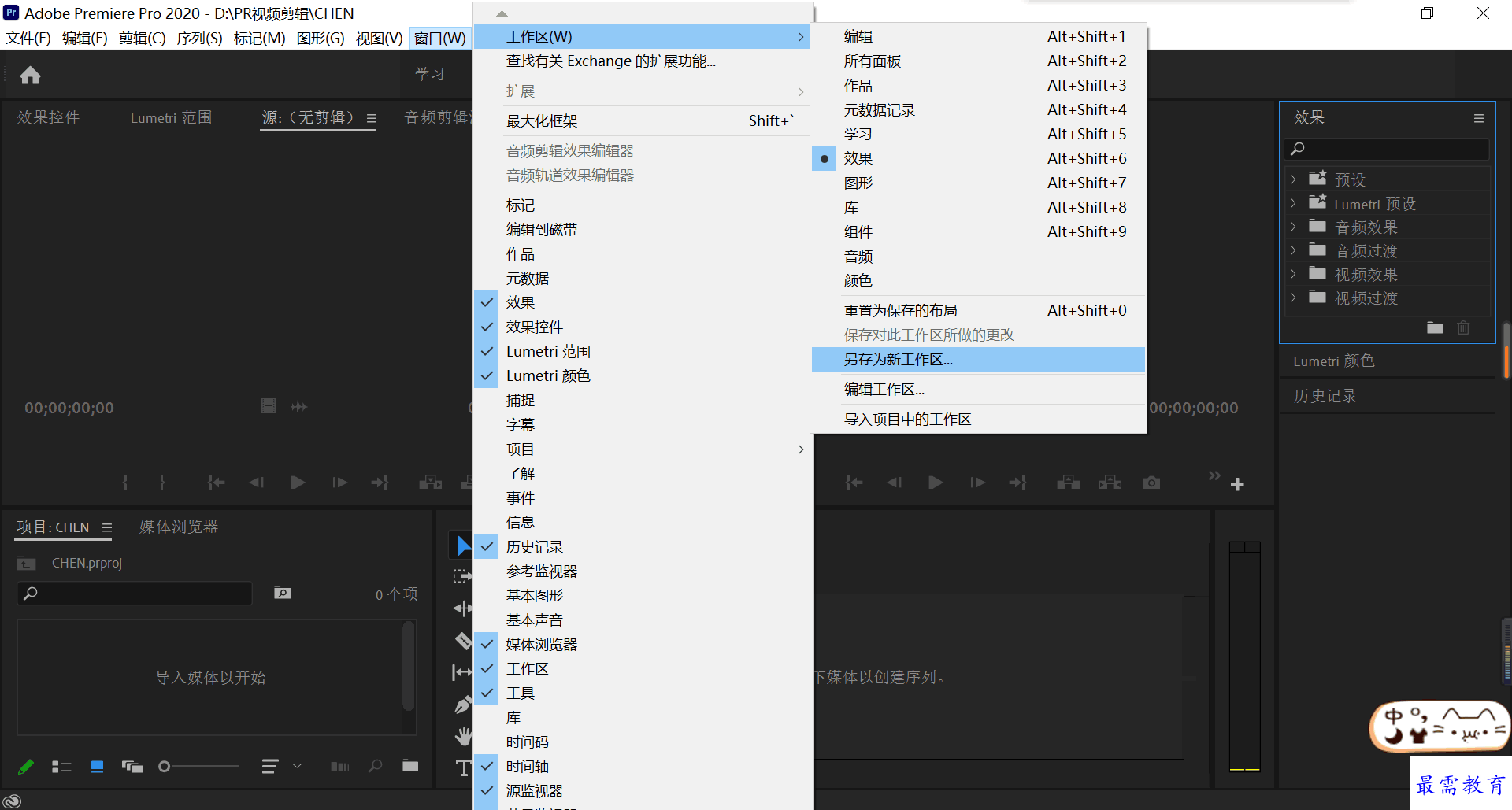Image resolution: width=1512 pixels, height=810 pixels.
Task: Expand the 视频过渡 folder
Action: pyautogui.click(x=1293, y=298)
